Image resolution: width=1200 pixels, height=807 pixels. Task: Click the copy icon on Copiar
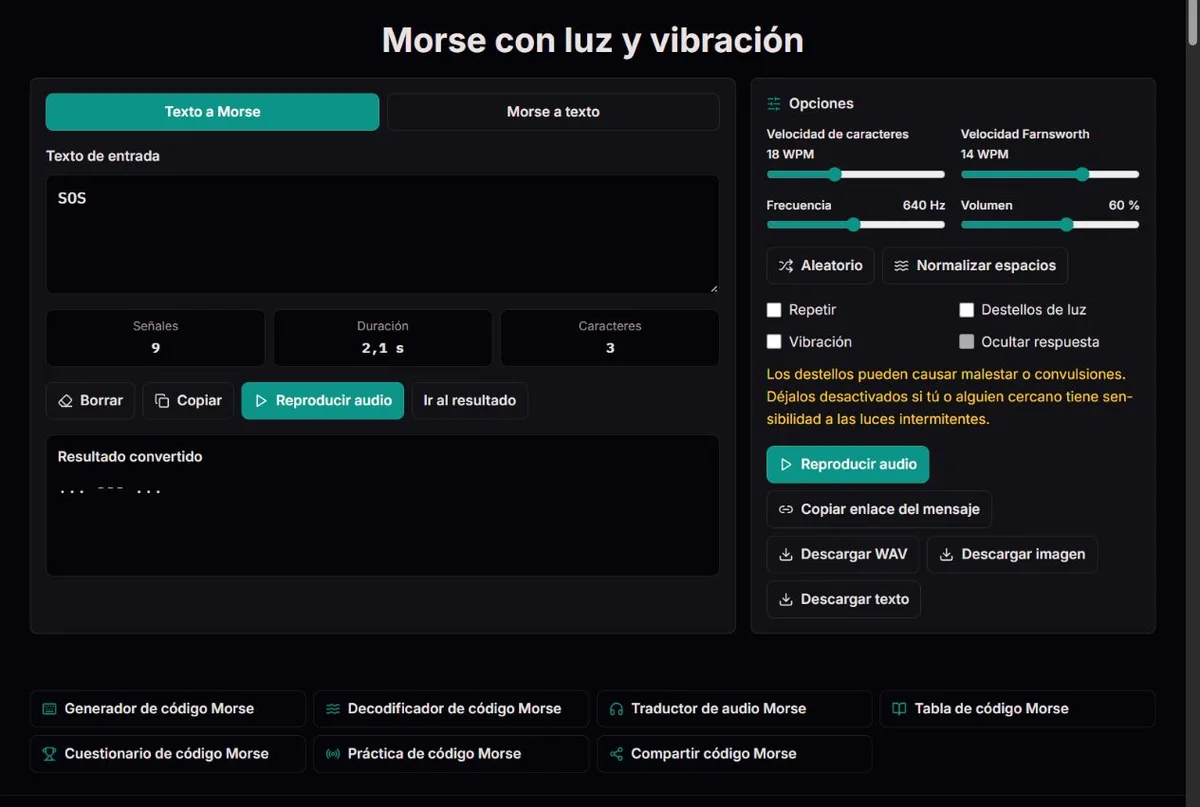(x=162, y=401)
